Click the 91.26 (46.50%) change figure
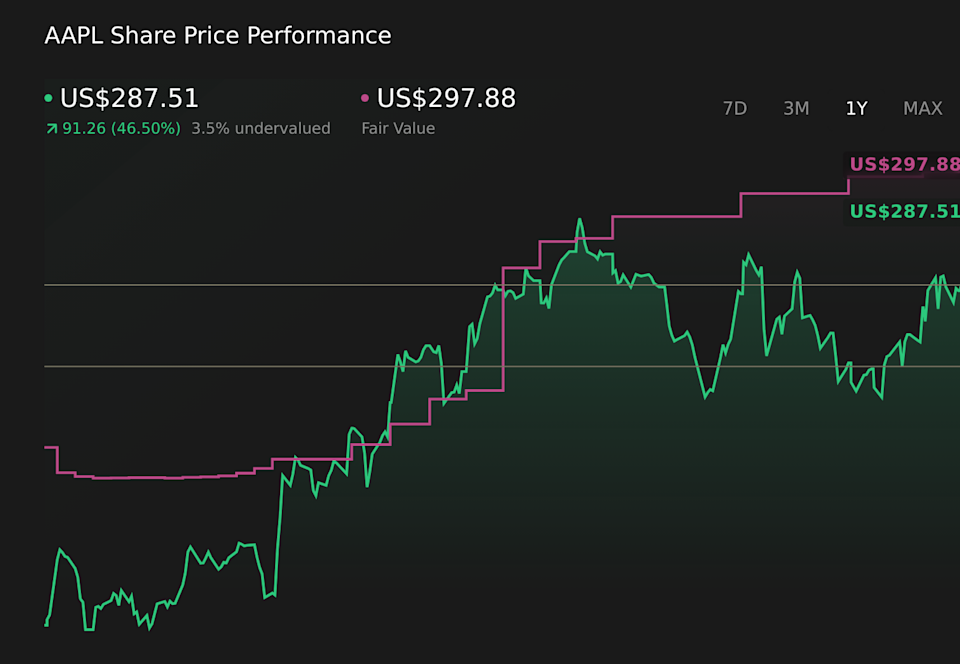This screenshot has width=960, height=664. click(x=121, y=129)
